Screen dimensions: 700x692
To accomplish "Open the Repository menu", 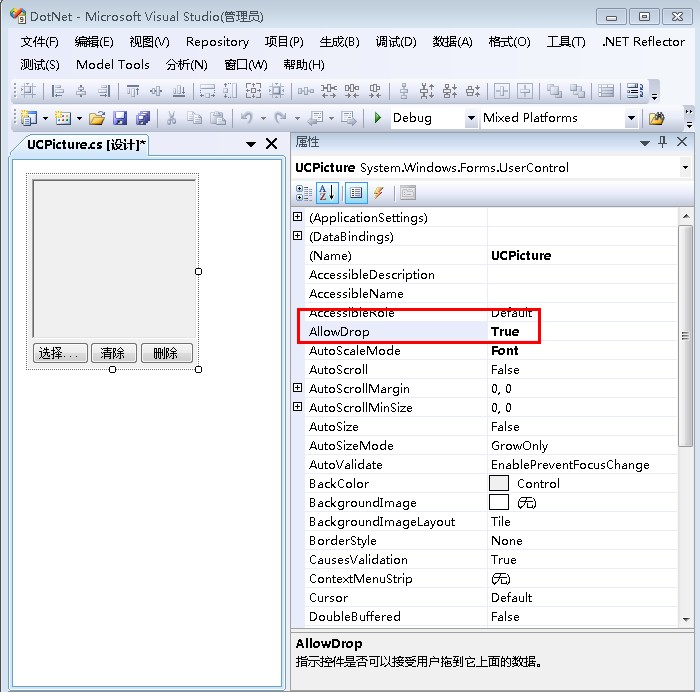I will (x=217, y=42).
